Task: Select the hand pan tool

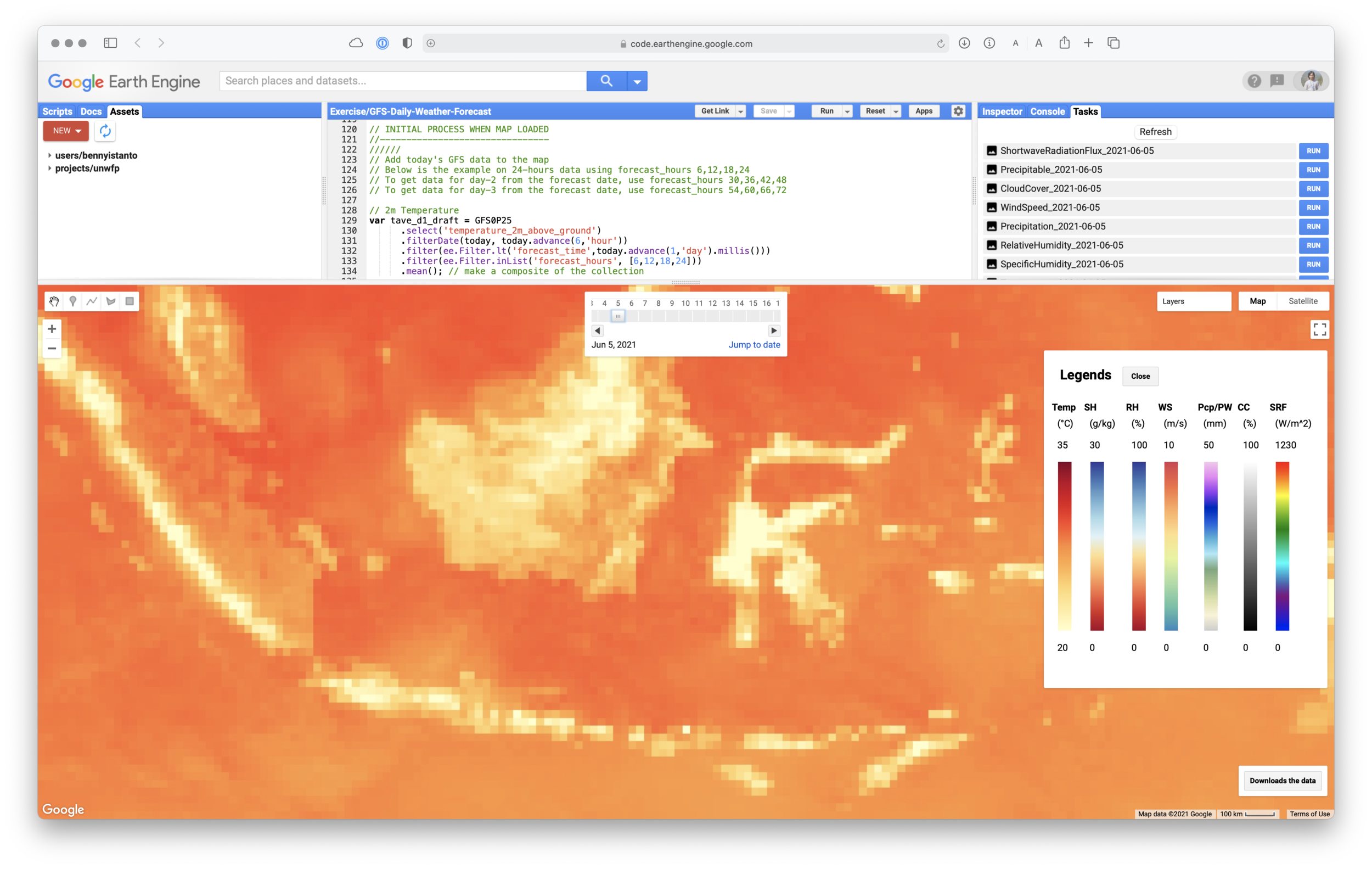Action: coord(54,301)
